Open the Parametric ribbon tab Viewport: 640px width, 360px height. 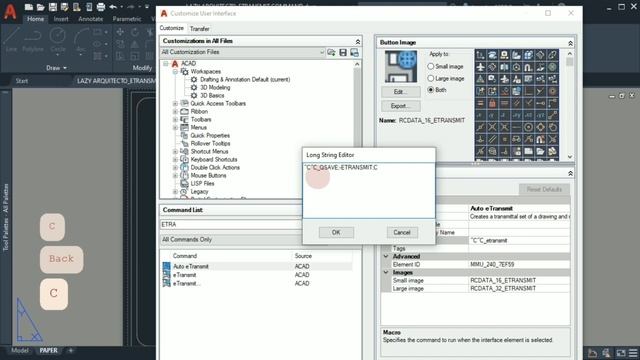click(127, 19)
